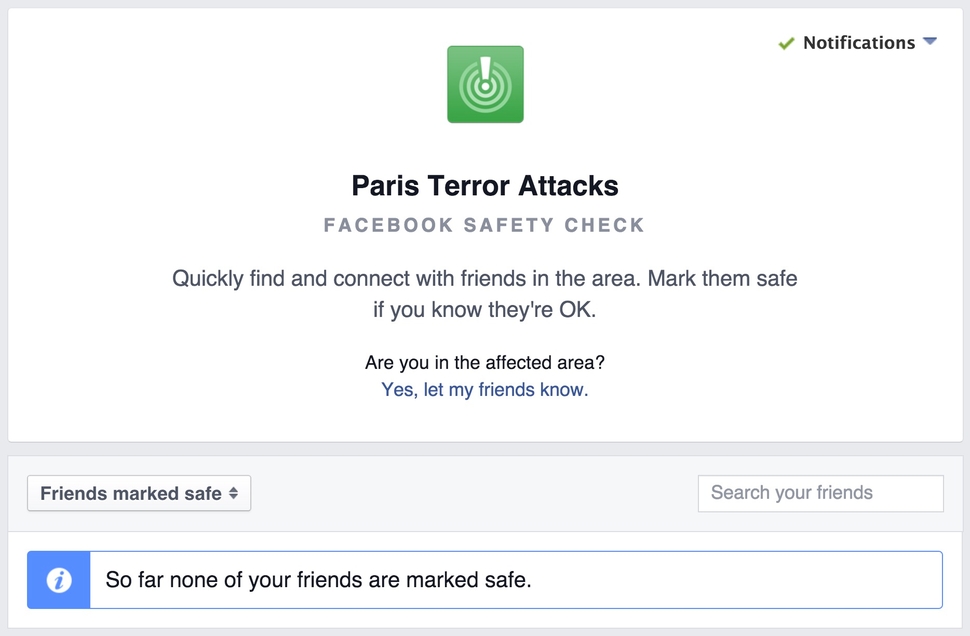Click Yes, let my friends know link

pyautogui.click(x=485, y=390)
